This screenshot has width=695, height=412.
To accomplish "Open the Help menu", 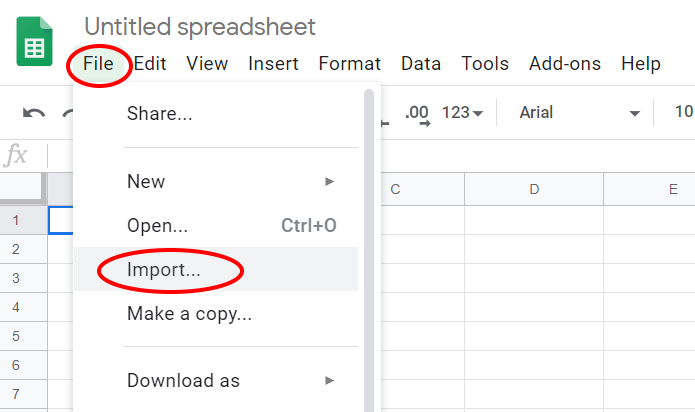I will pyautogui.click(x=640, y=64).
